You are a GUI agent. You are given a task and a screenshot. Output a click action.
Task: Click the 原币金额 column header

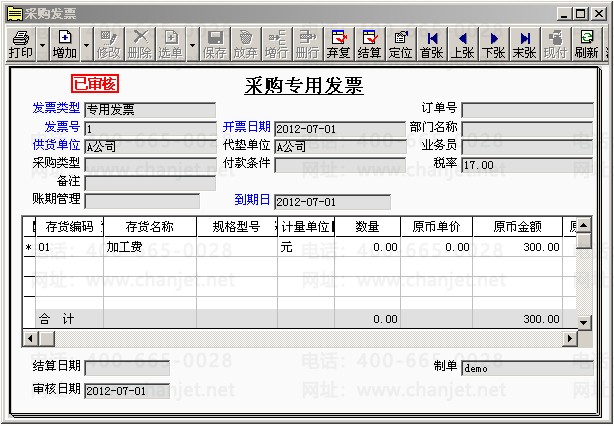[517, 227]
